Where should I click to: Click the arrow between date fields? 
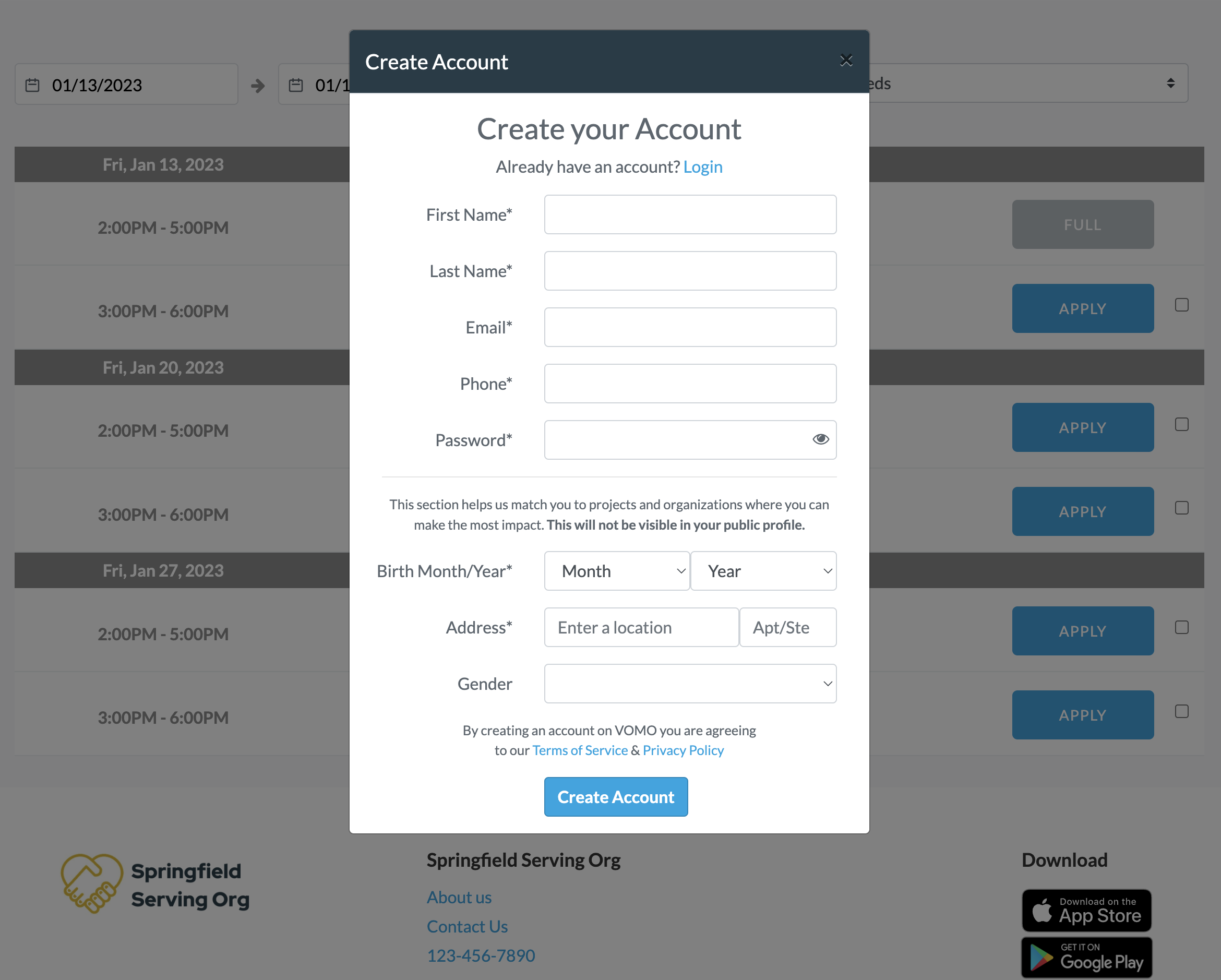coord(258,86)
